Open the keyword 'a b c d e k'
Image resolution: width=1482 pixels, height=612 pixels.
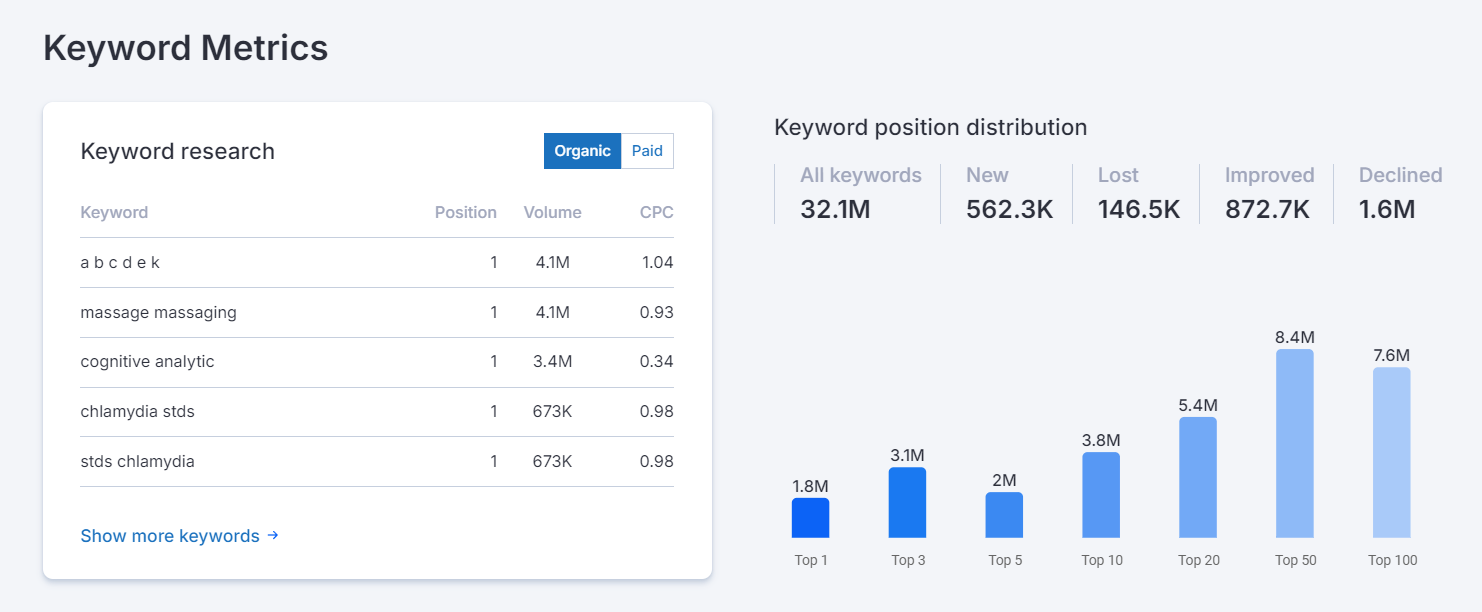click(120, 262)
